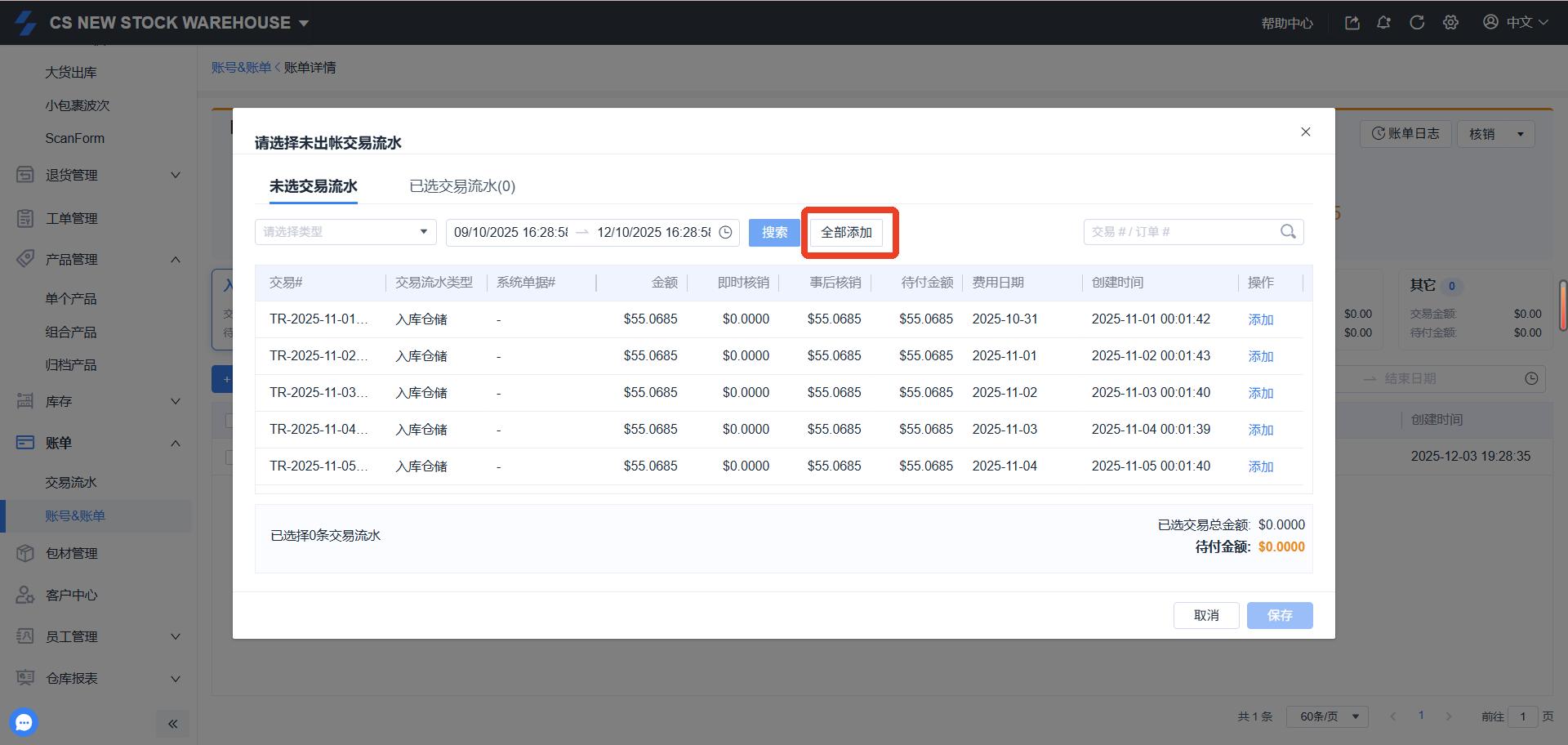This screenshot has height=745, width=1568.
Task: Switch to the 已选交易流水(0) tab
Action: pos(462,186)
